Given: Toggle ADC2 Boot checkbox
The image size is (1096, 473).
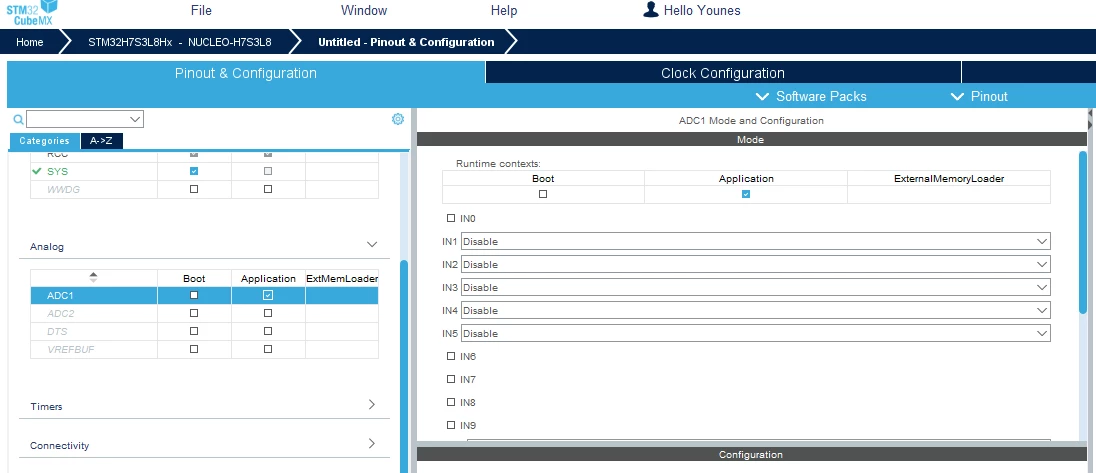Looking at the screenshot, I should point(194,314).
